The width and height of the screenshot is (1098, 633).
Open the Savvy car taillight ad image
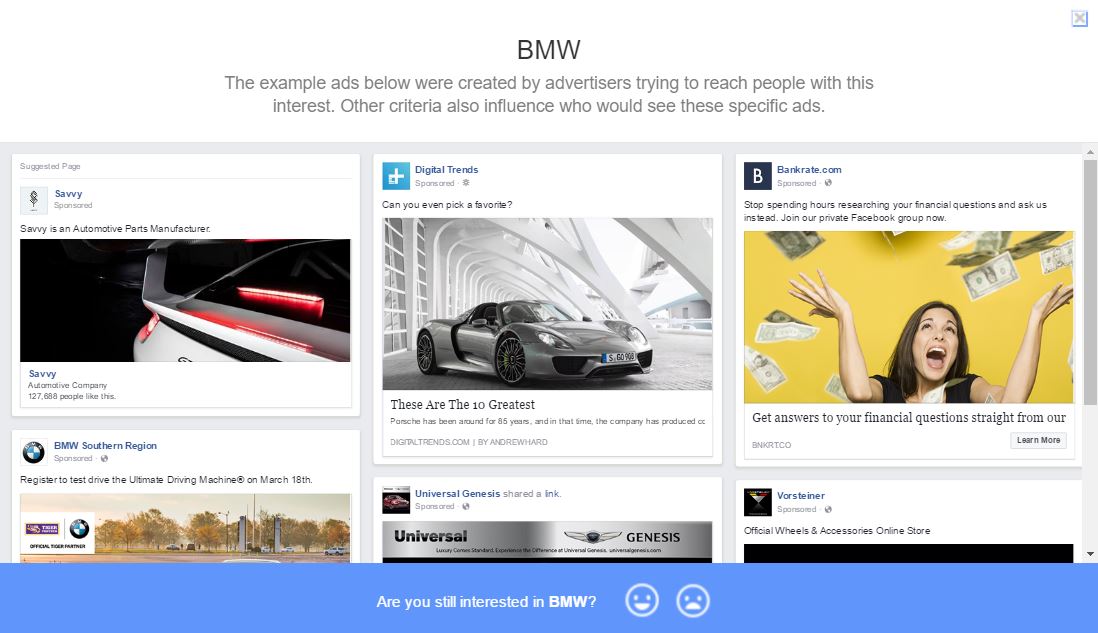coord(185,300)
